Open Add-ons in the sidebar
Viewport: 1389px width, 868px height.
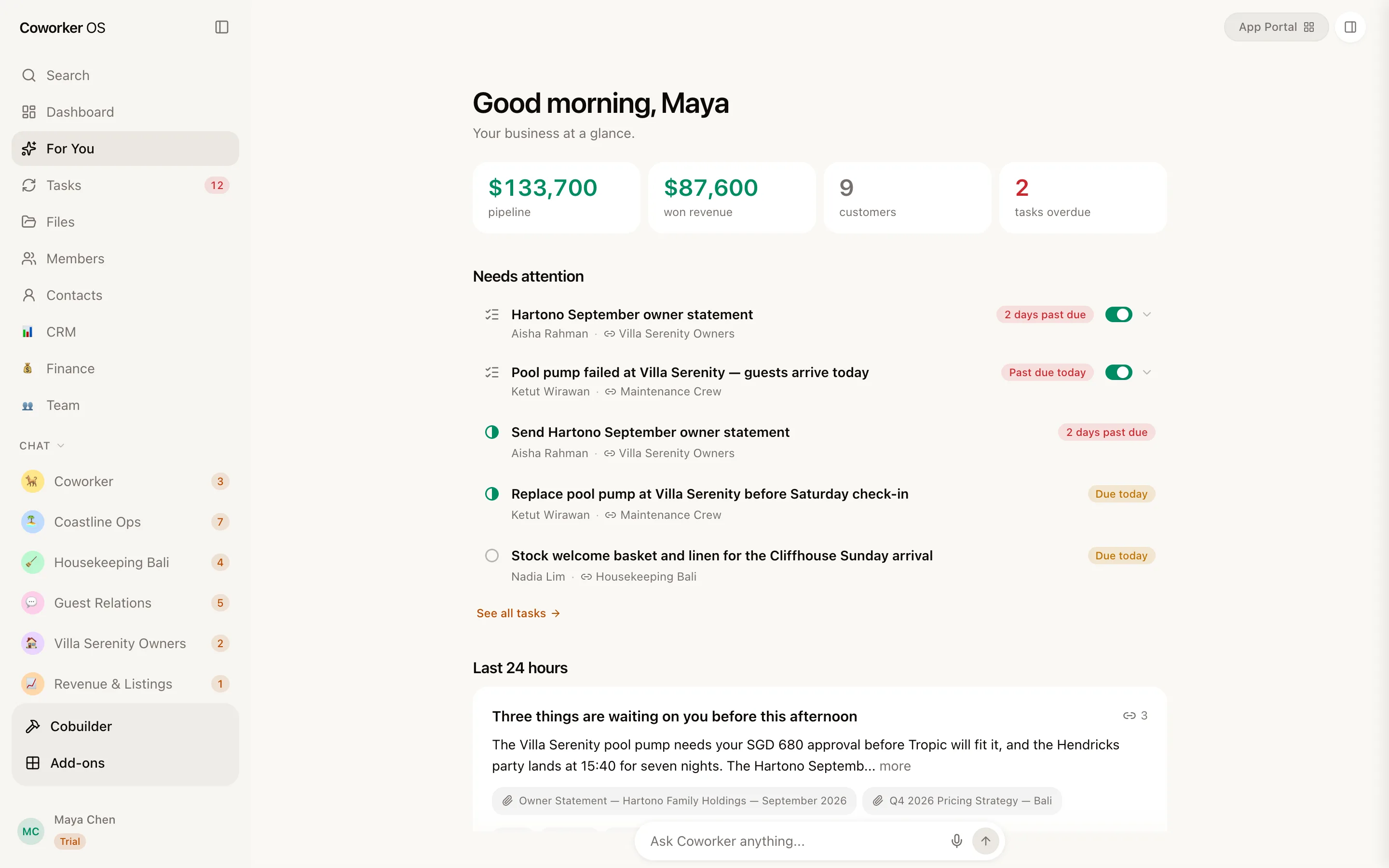click(125, 763)
